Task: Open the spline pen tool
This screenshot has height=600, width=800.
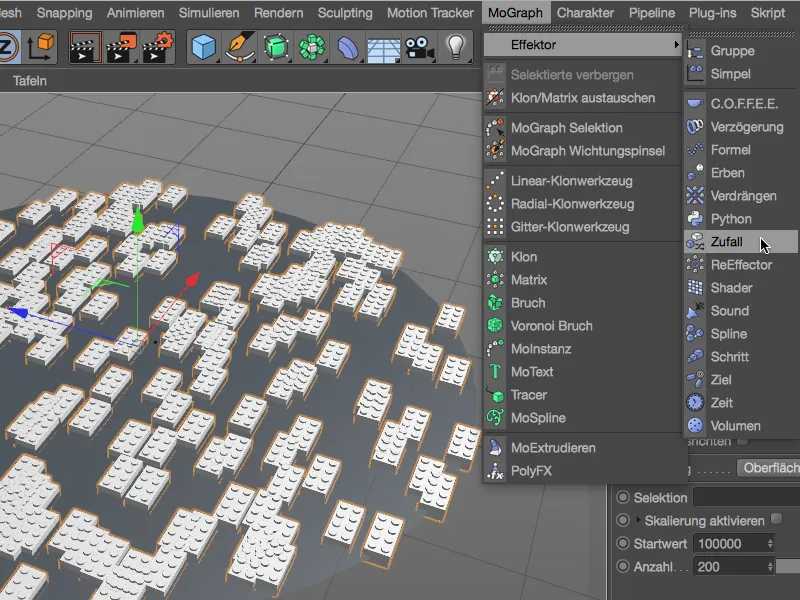Action: [x=240, y=45]
